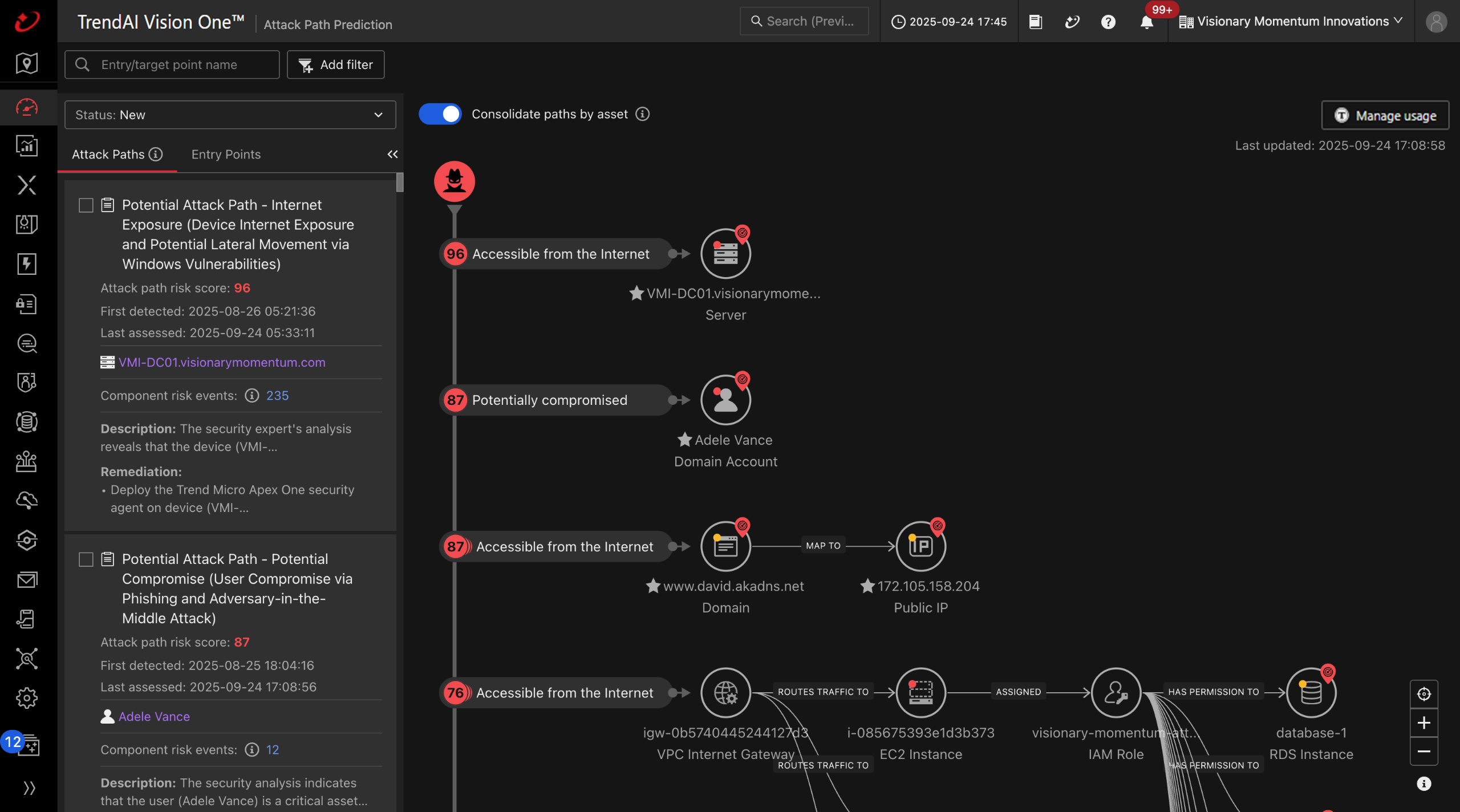This screenshot has width=1460, height=812.
Task: Collapse the attack paths side panel
Action: point(392,155)
